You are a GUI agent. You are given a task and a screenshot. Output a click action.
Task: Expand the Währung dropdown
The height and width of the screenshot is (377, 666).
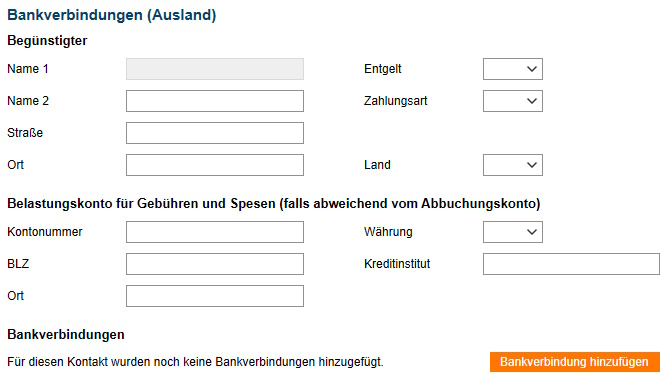coord(513,232)
